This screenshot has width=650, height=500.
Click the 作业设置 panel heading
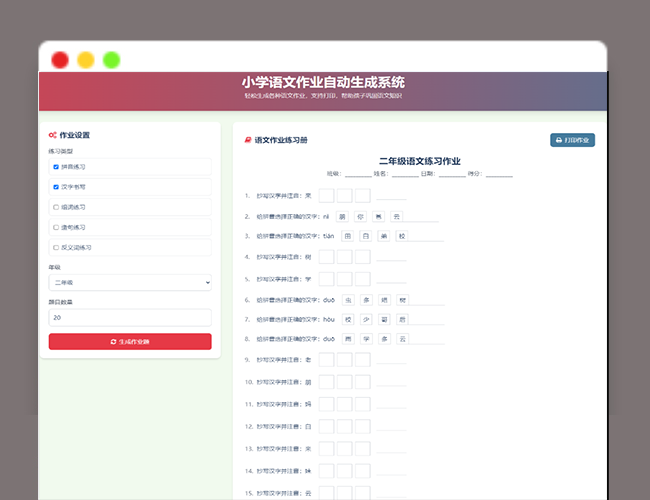(75, 135)
